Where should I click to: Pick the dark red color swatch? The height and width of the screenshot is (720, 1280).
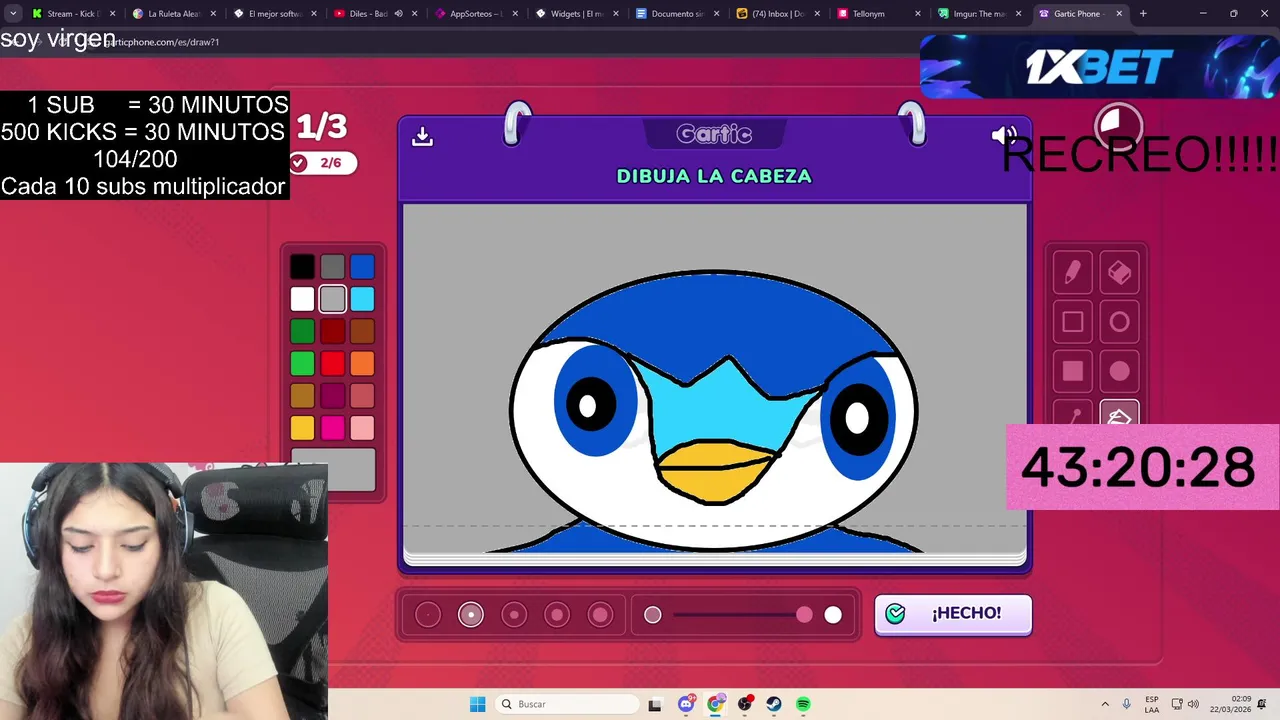pos(332,331)
